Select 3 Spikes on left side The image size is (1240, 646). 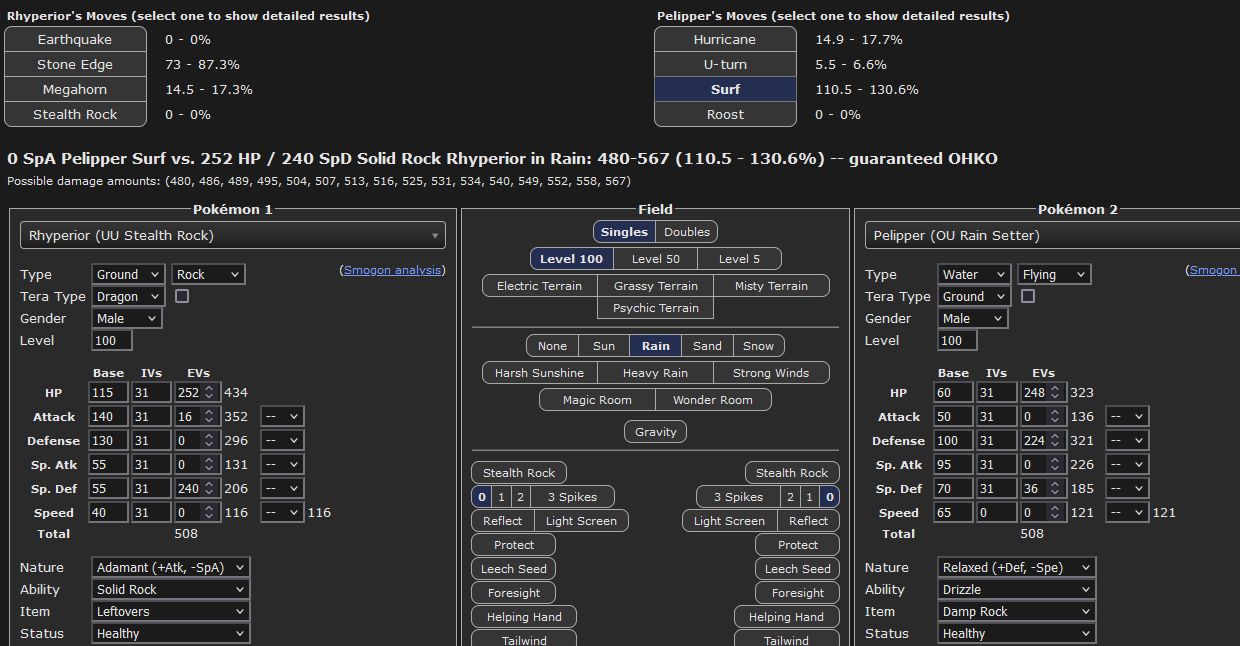click(x=571, y=497)
